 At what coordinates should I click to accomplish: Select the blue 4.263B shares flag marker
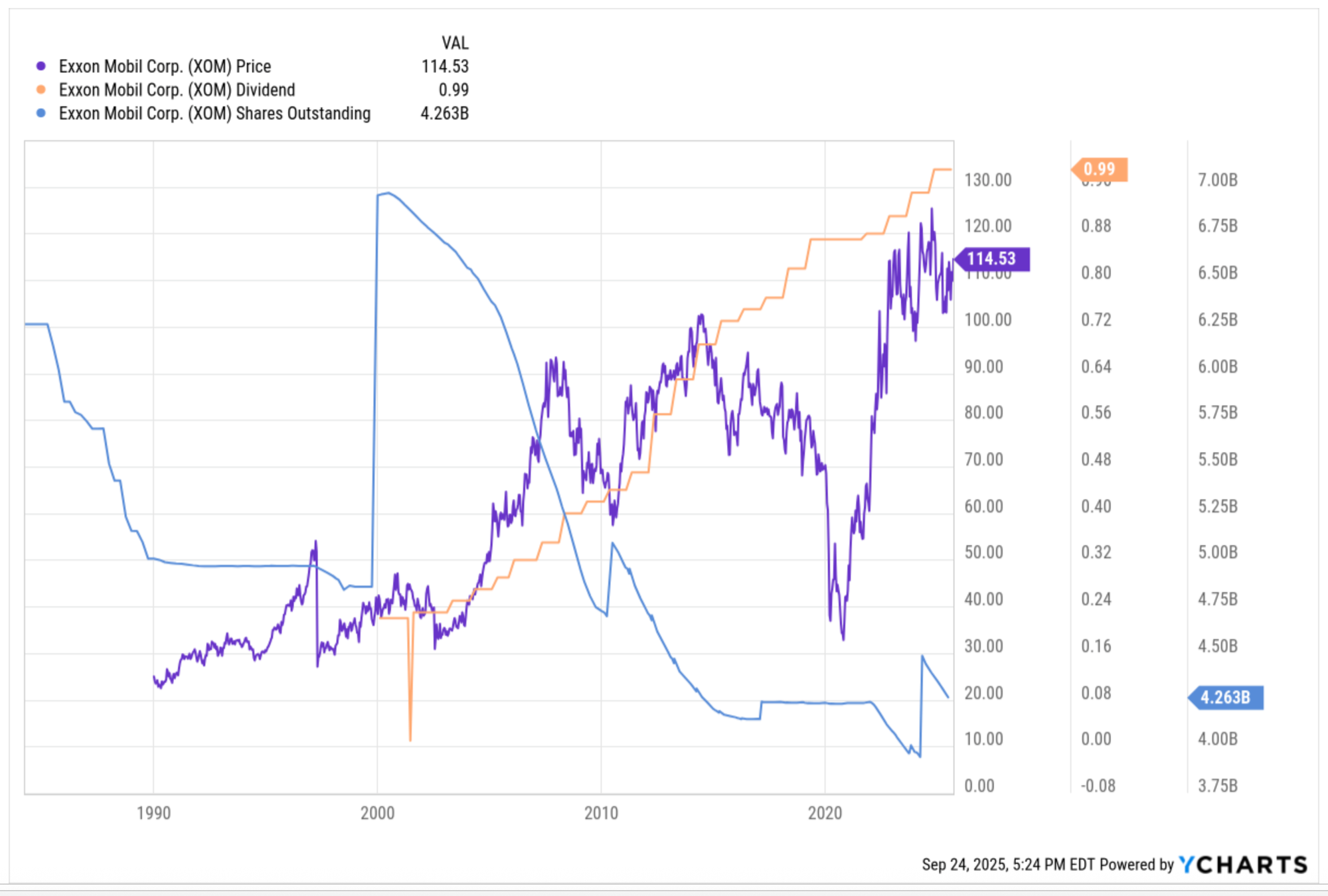(x=1226, y=698)
